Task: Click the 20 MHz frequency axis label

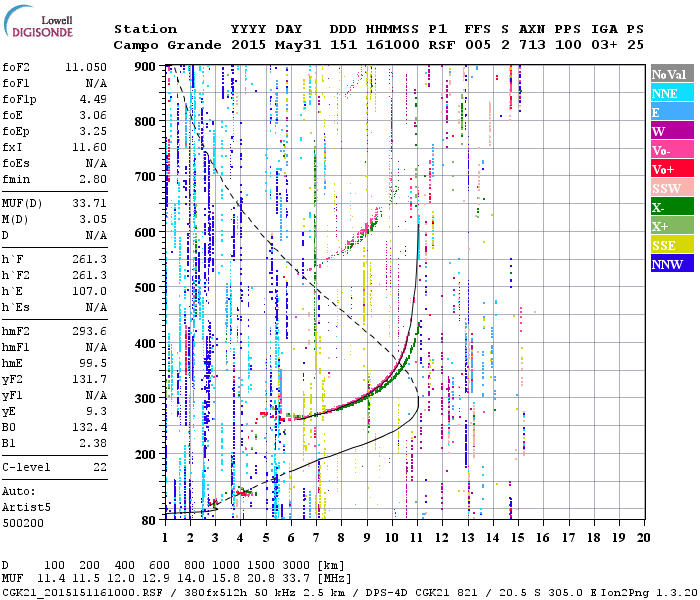Action: click(643, 538)
